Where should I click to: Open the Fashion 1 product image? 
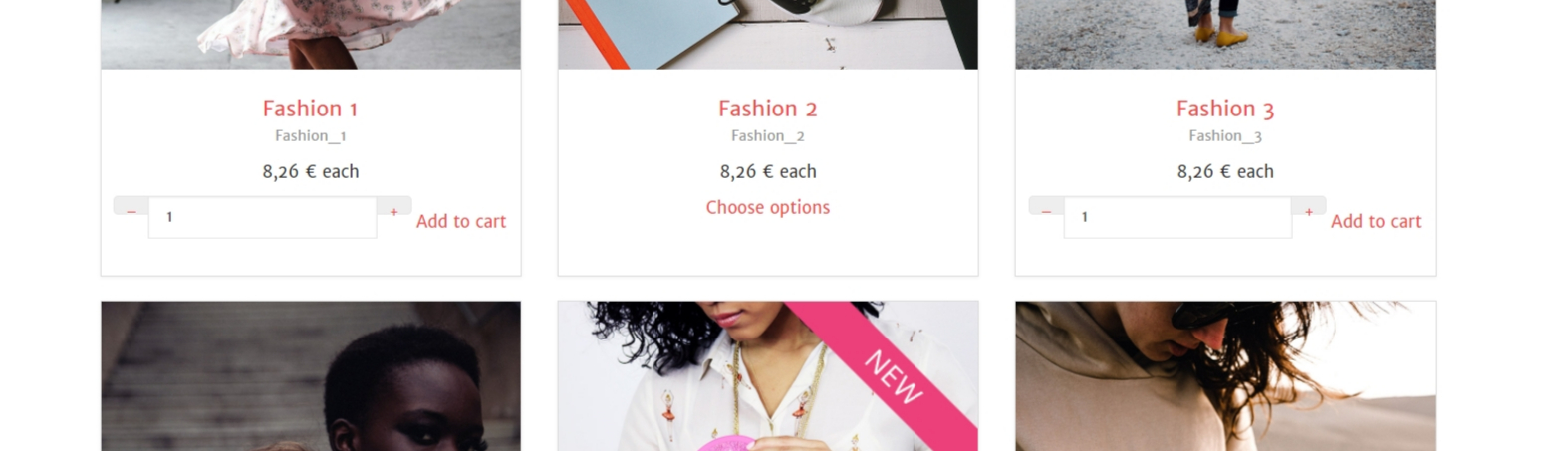311,34
